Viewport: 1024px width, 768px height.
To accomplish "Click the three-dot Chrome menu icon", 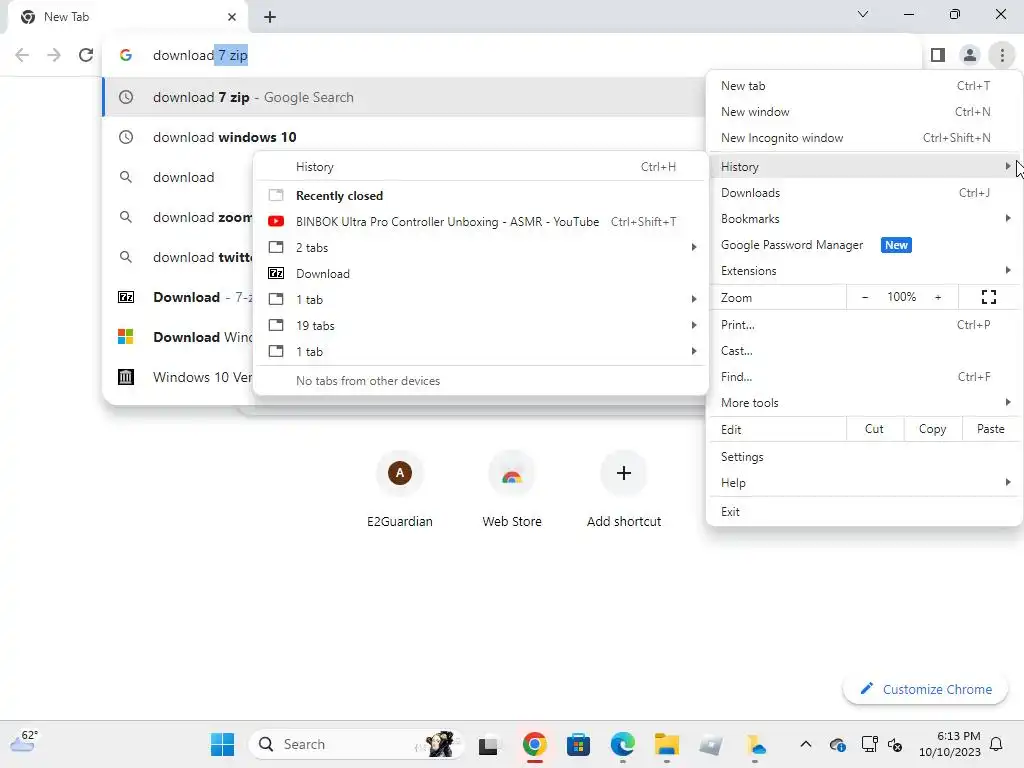I will [x=1002, y=55].
